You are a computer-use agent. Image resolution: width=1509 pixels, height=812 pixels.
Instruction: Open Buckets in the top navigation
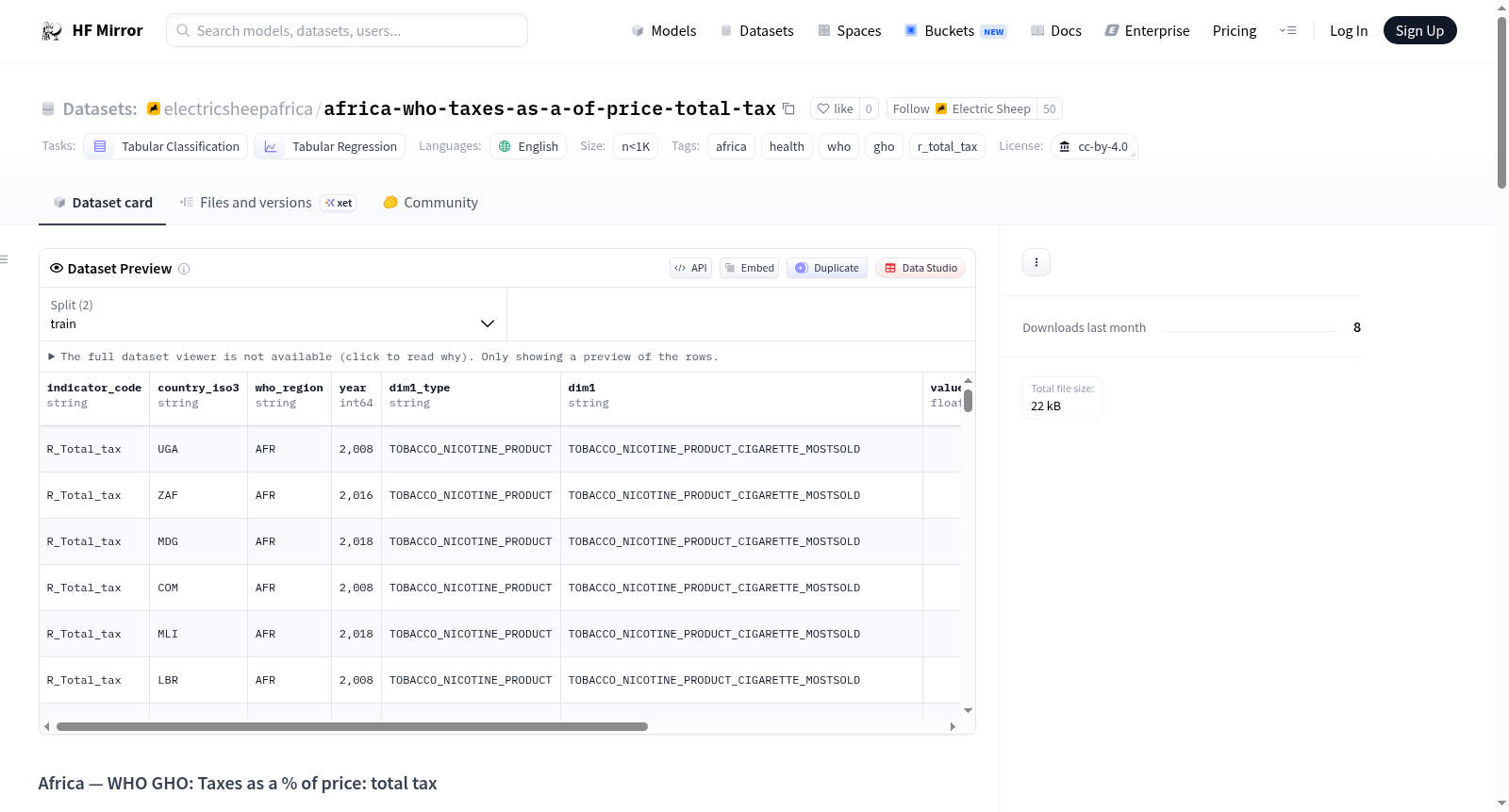click(954, 31)
